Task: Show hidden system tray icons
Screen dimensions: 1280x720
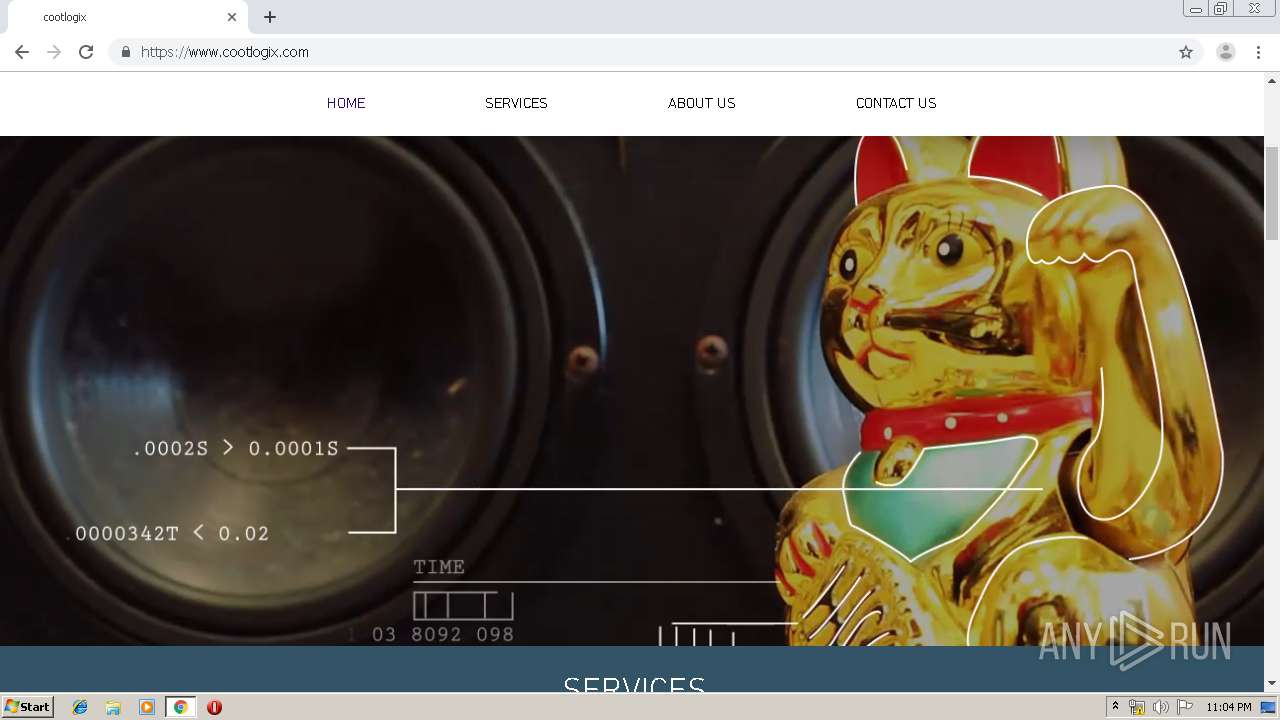Action: click(1115, 707)
